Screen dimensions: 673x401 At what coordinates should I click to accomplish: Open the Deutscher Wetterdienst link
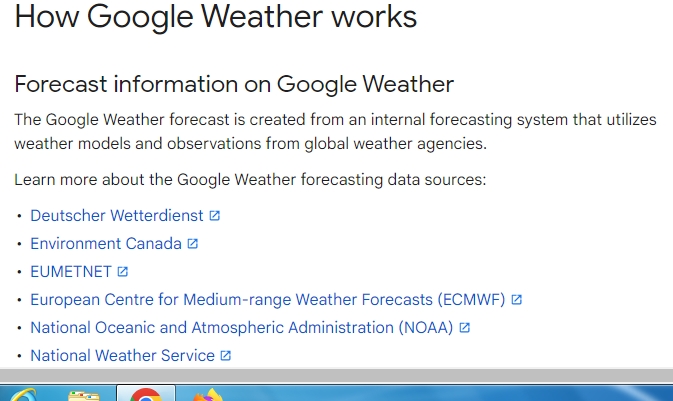coord(117,216)
